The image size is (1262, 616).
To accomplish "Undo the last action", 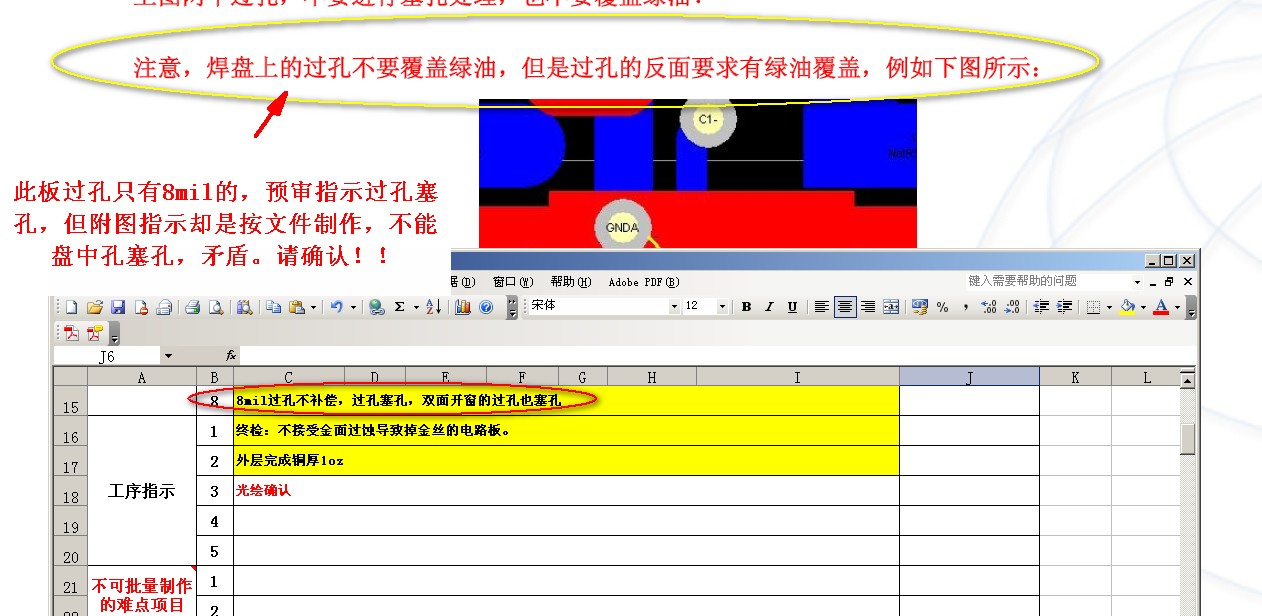I will click(x=337, y=307).
